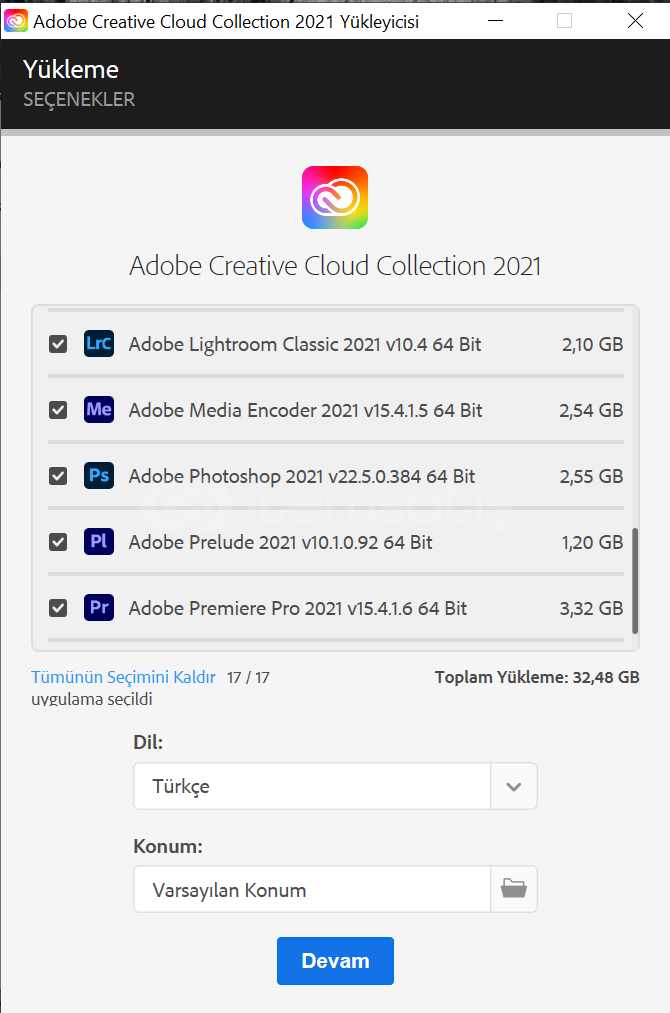670x1013 pixels.
Task: Click the Creative Cloud rainbow logo
Action: coord(335,197)
